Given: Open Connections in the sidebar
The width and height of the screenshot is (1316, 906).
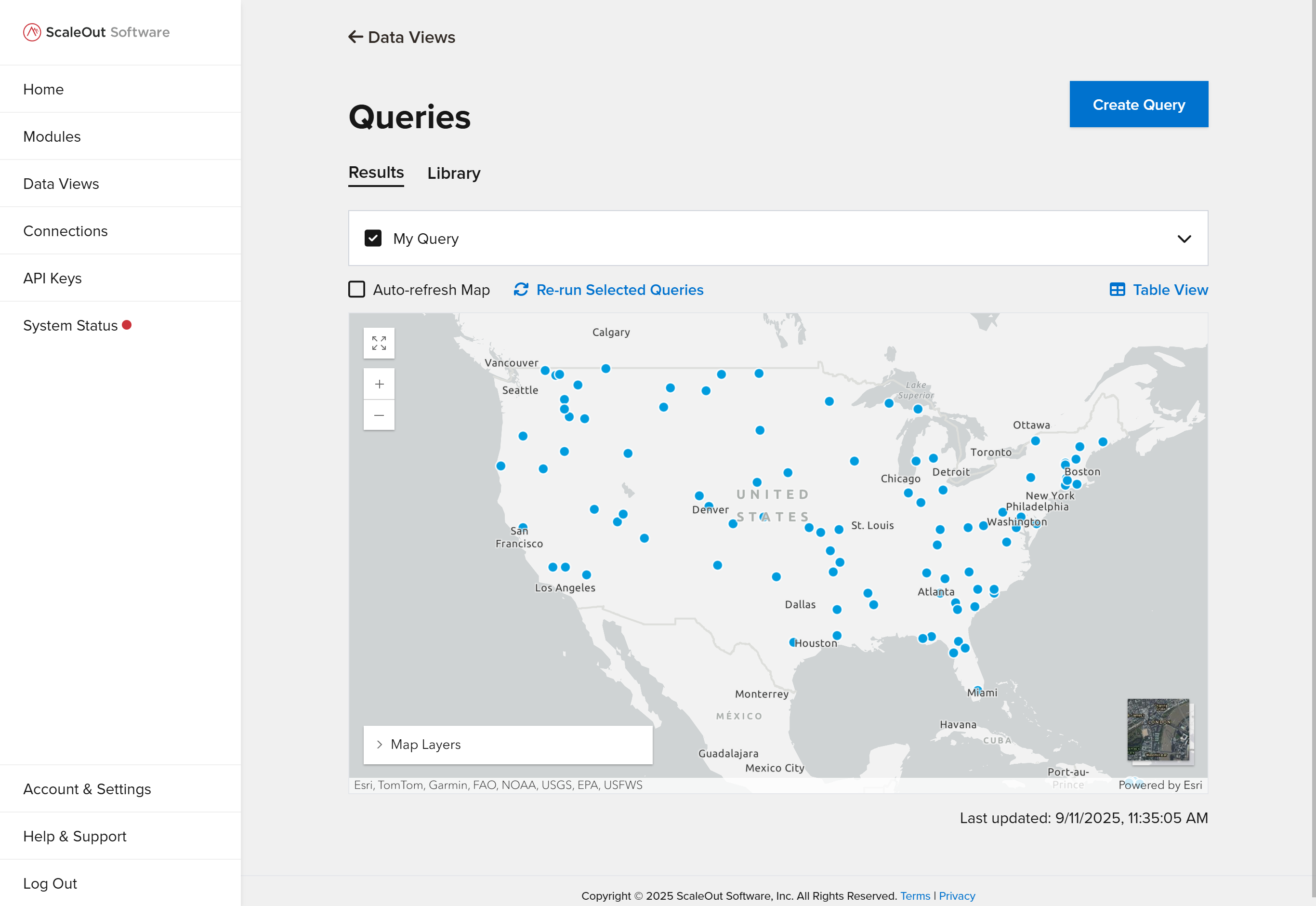Looking at the screenshot, I should point(120,230).
